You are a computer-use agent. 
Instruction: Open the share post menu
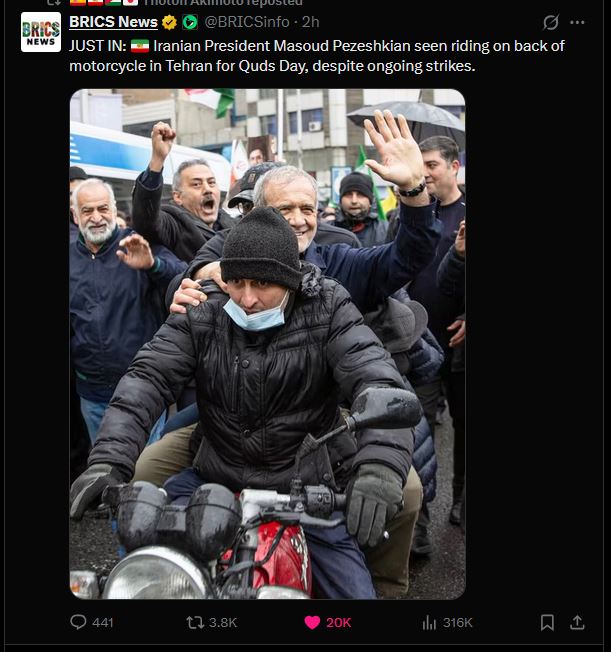click(x=577, y=622)
